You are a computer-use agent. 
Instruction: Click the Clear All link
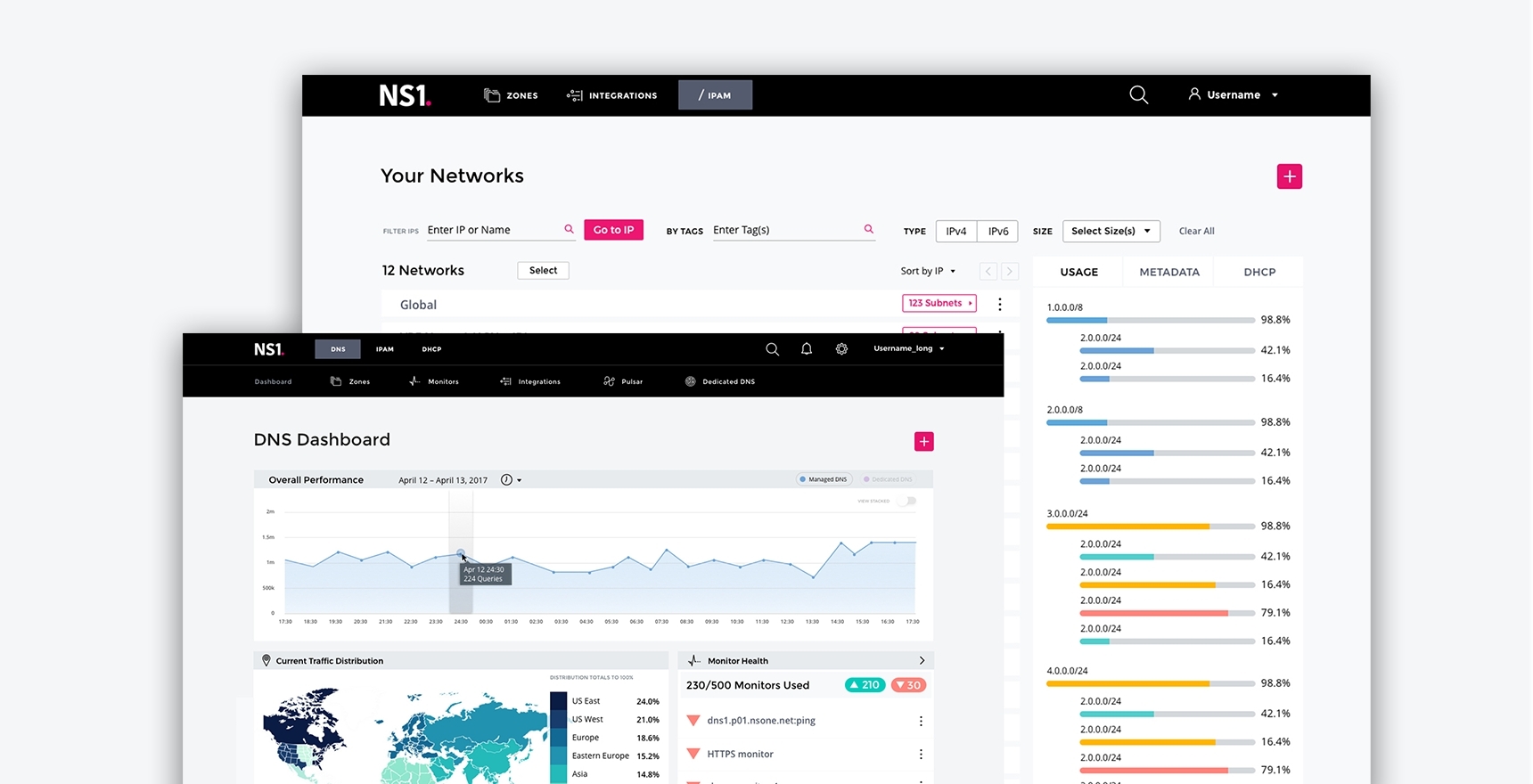[1196, 231]
